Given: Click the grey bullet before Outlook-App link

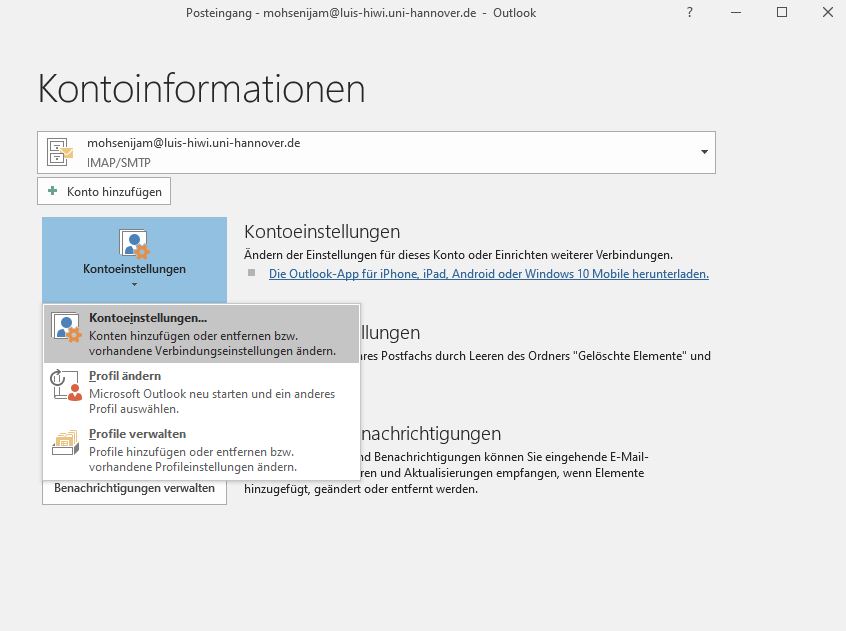Looking at the screenshot, I should pyautogui.click(x=251, y=273).
